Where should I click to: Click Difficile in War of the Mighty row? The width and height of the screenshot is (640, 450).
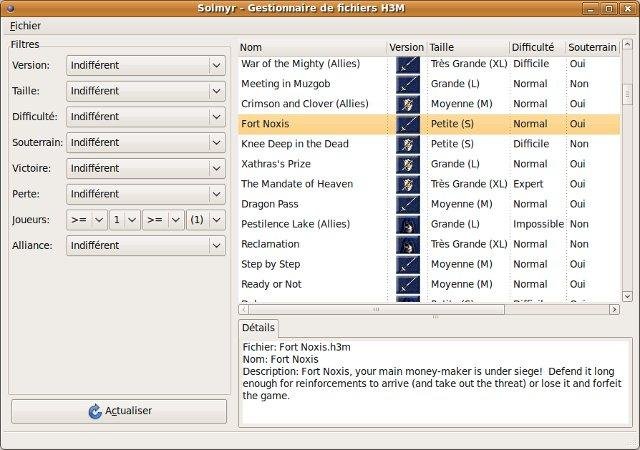coord(531,64)
